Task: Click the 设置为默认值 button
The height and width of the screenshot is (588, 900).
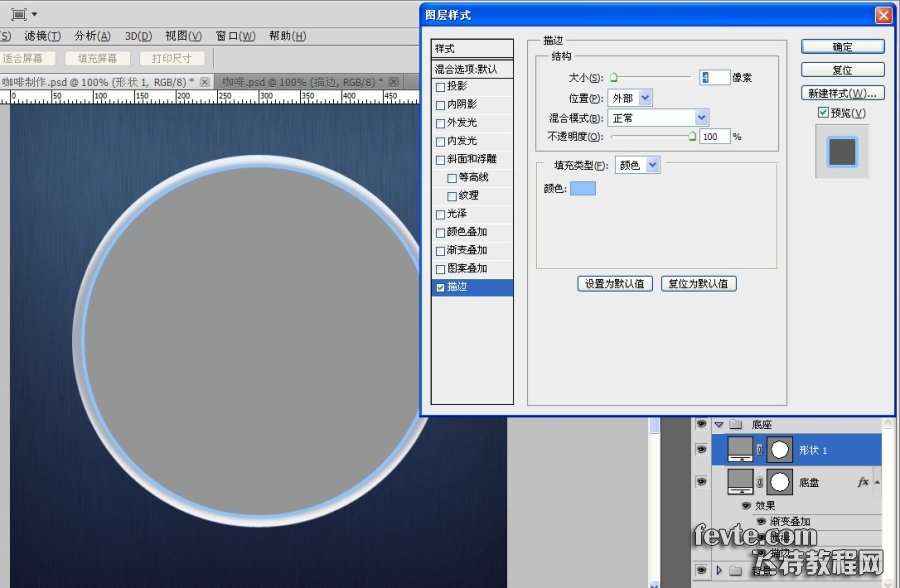Action: [x=615, y=284]
